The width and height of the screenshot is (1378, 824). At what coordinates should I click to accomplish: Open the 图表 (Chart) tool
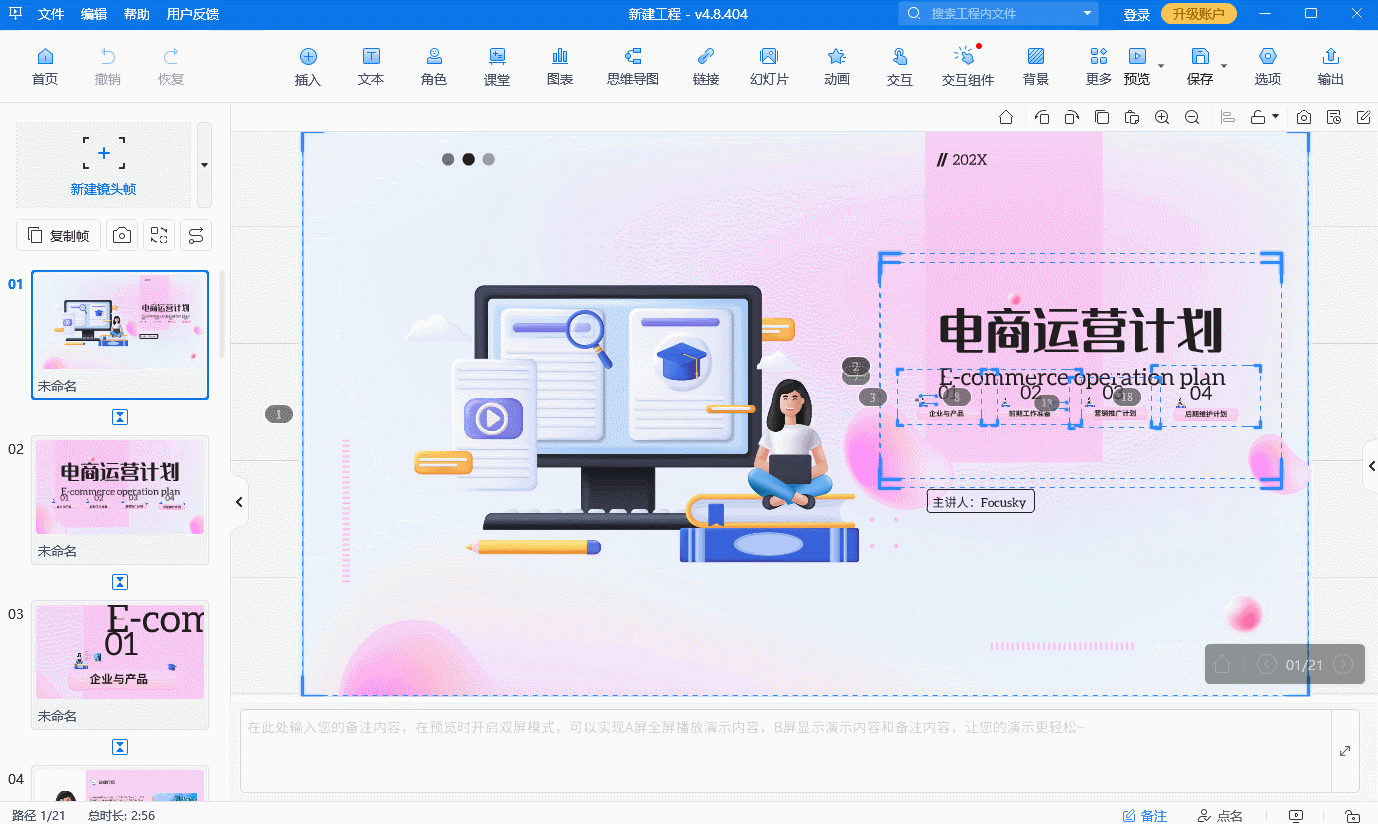[560, 66]
